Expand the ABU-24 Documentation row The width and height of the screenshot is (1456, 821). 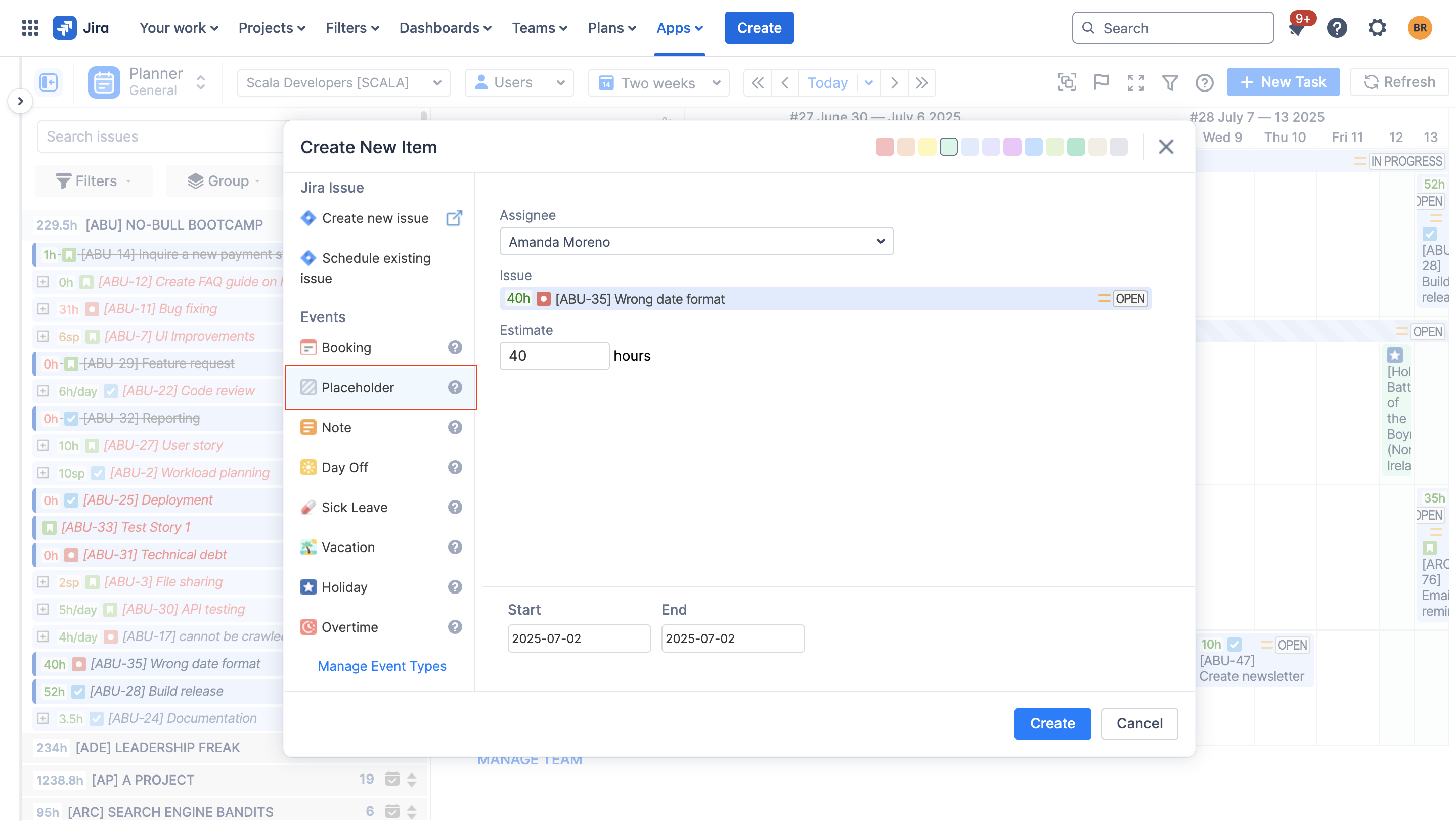click(43, 718)
